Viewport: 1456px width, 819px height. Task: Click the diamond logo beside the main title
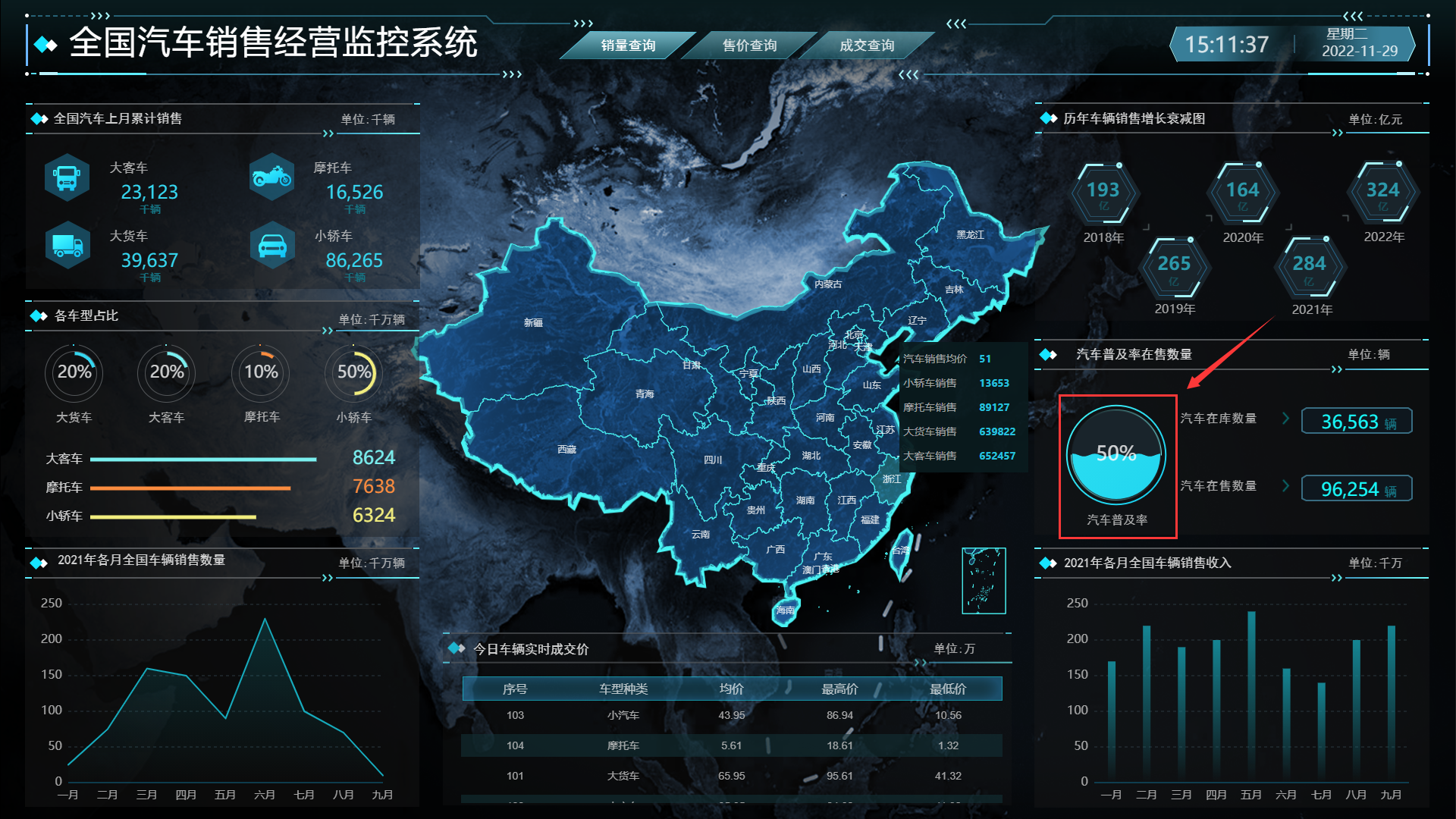point(46,45)
